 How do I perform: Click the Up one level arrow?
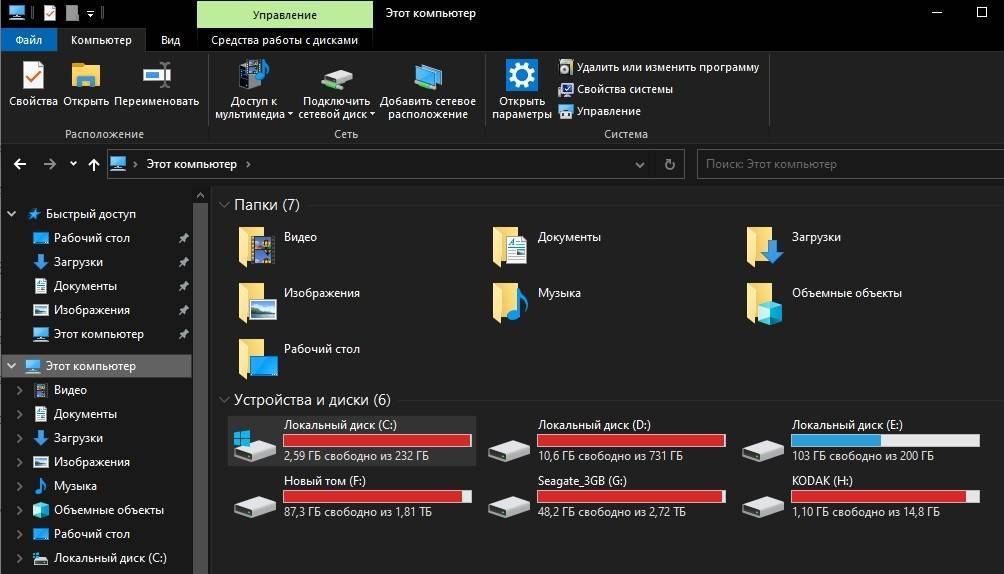94,164
